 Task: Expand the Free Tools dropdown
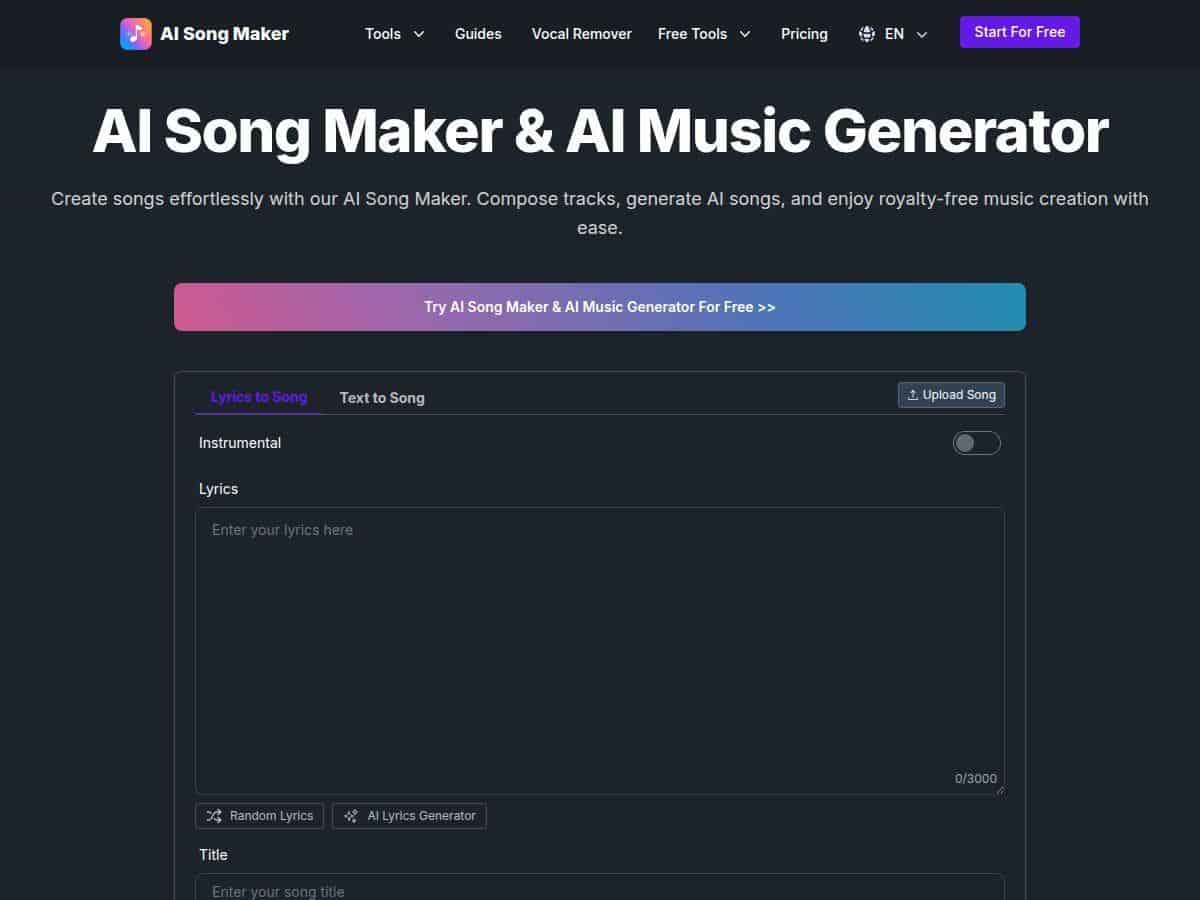[x=704, y=33]
